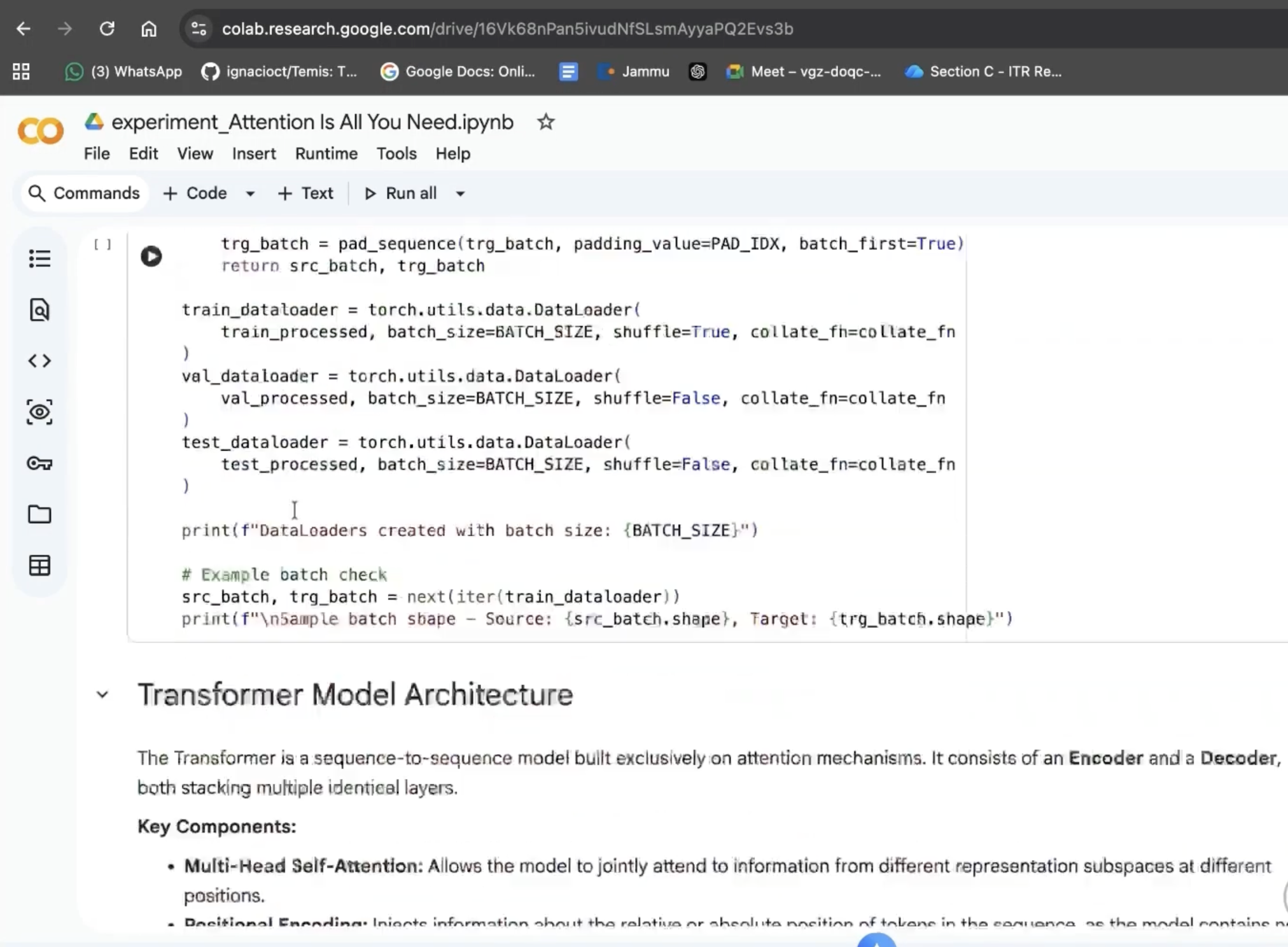Viewport: 1288px width, 947px height.
Task: Open the Run all dropdown arrow
Action: [460, 193]
